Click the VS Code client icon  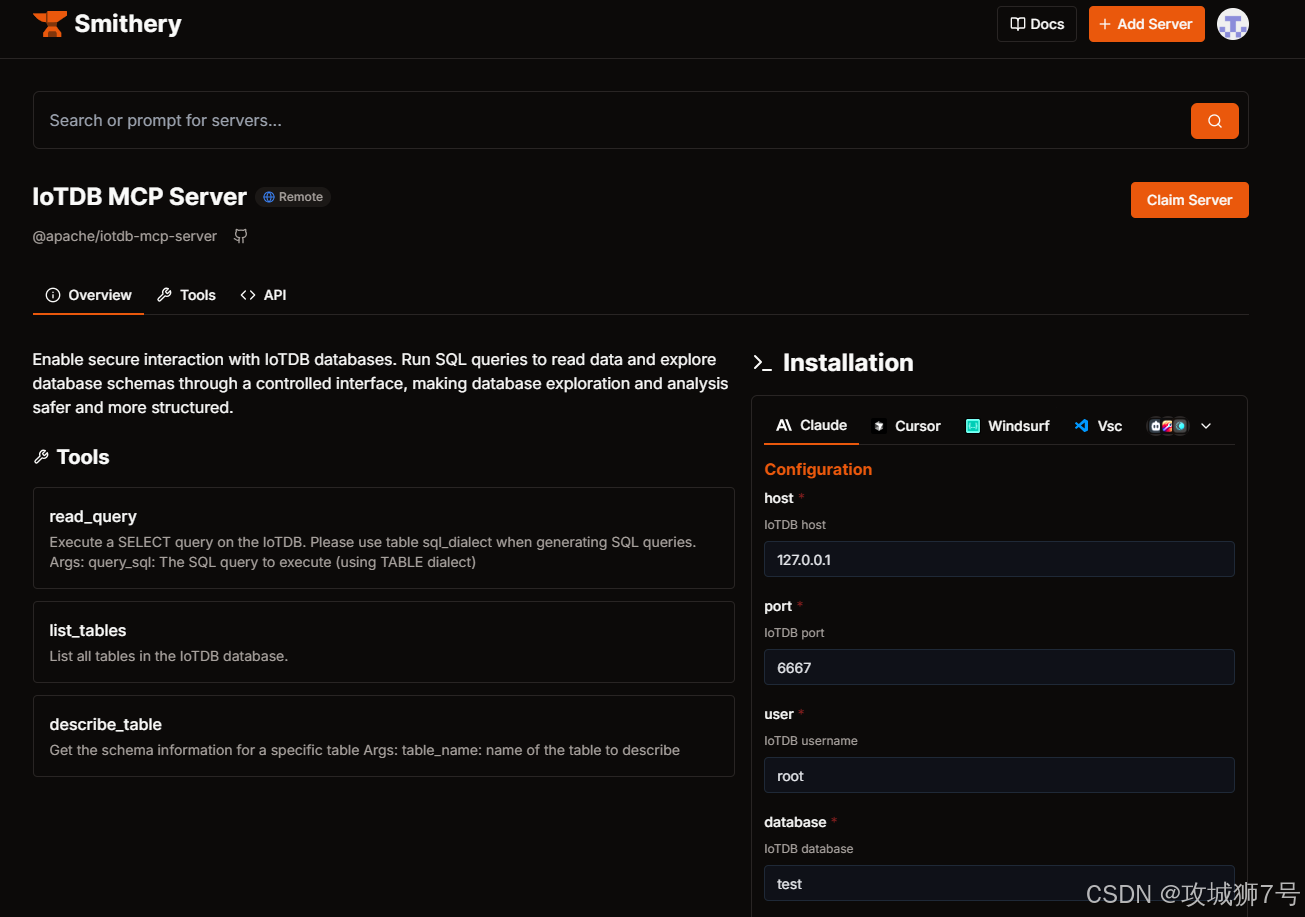1081,426
